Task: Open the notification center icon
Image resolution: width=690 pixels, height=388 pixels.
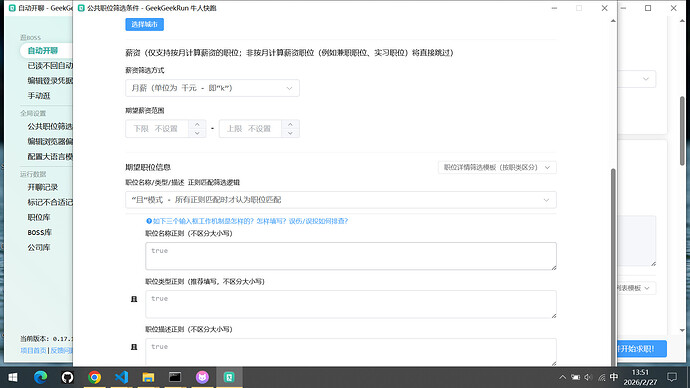Action: pos(672,377)
